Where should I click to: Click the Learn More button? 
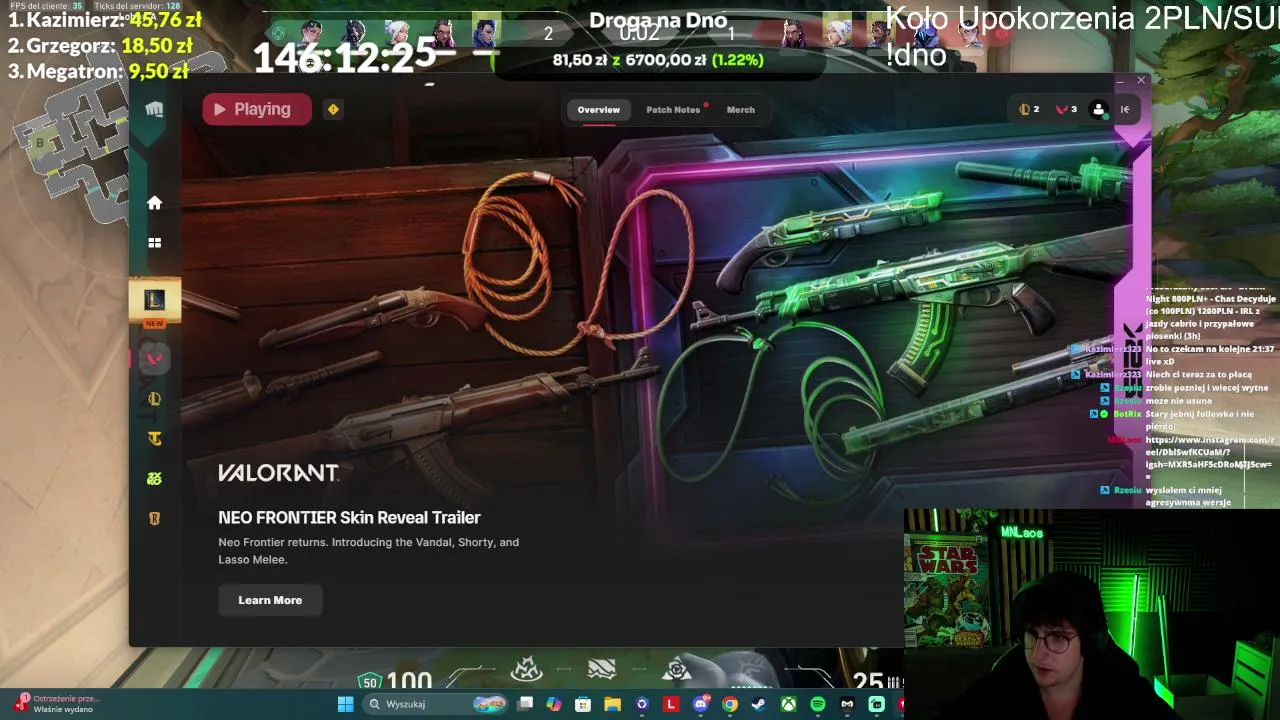pos(270,600)
